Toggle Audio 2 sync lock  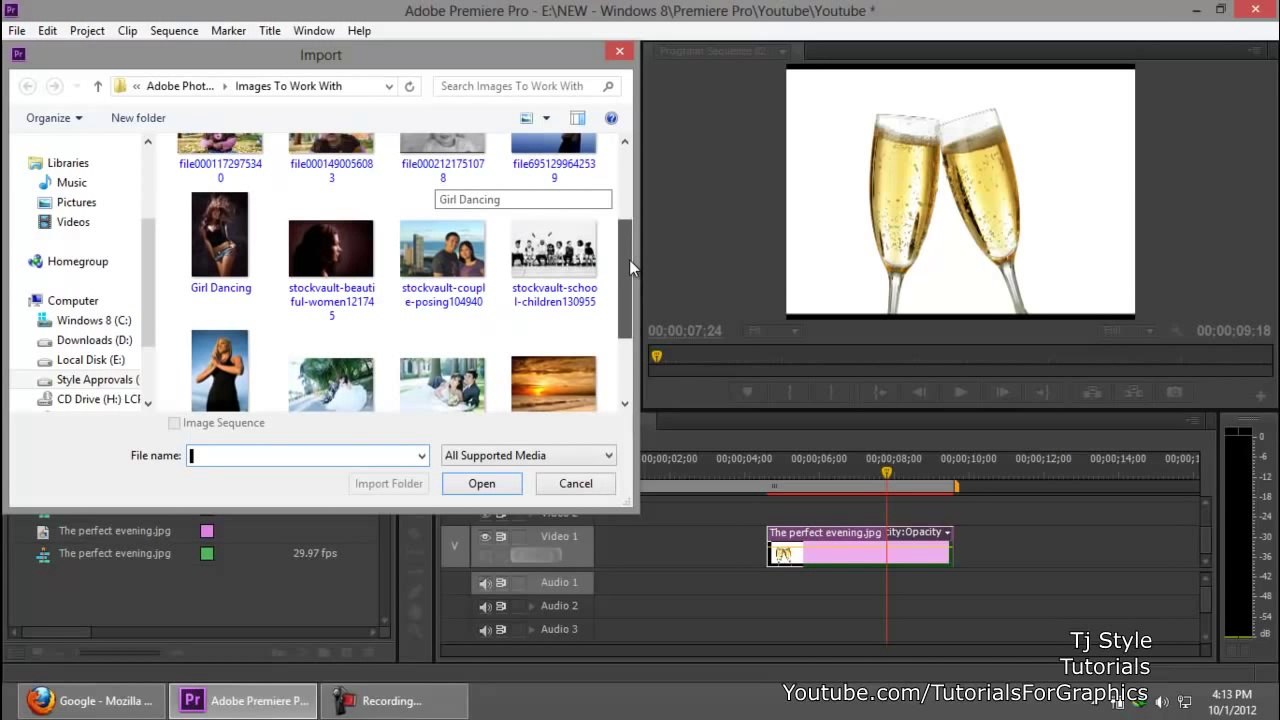[501, 606]
